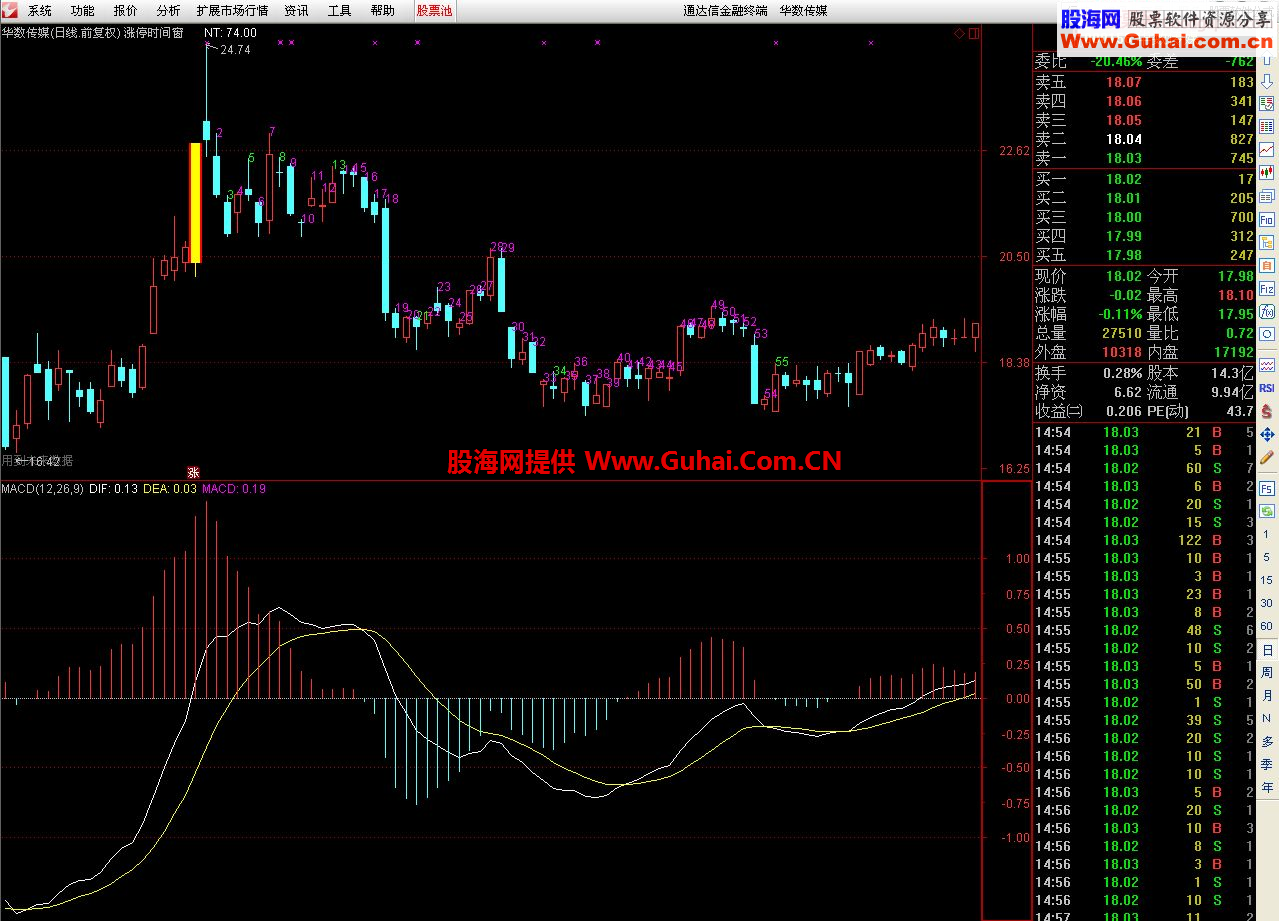Click the tree structure icon in sidebar

(x=1267, y=241)
